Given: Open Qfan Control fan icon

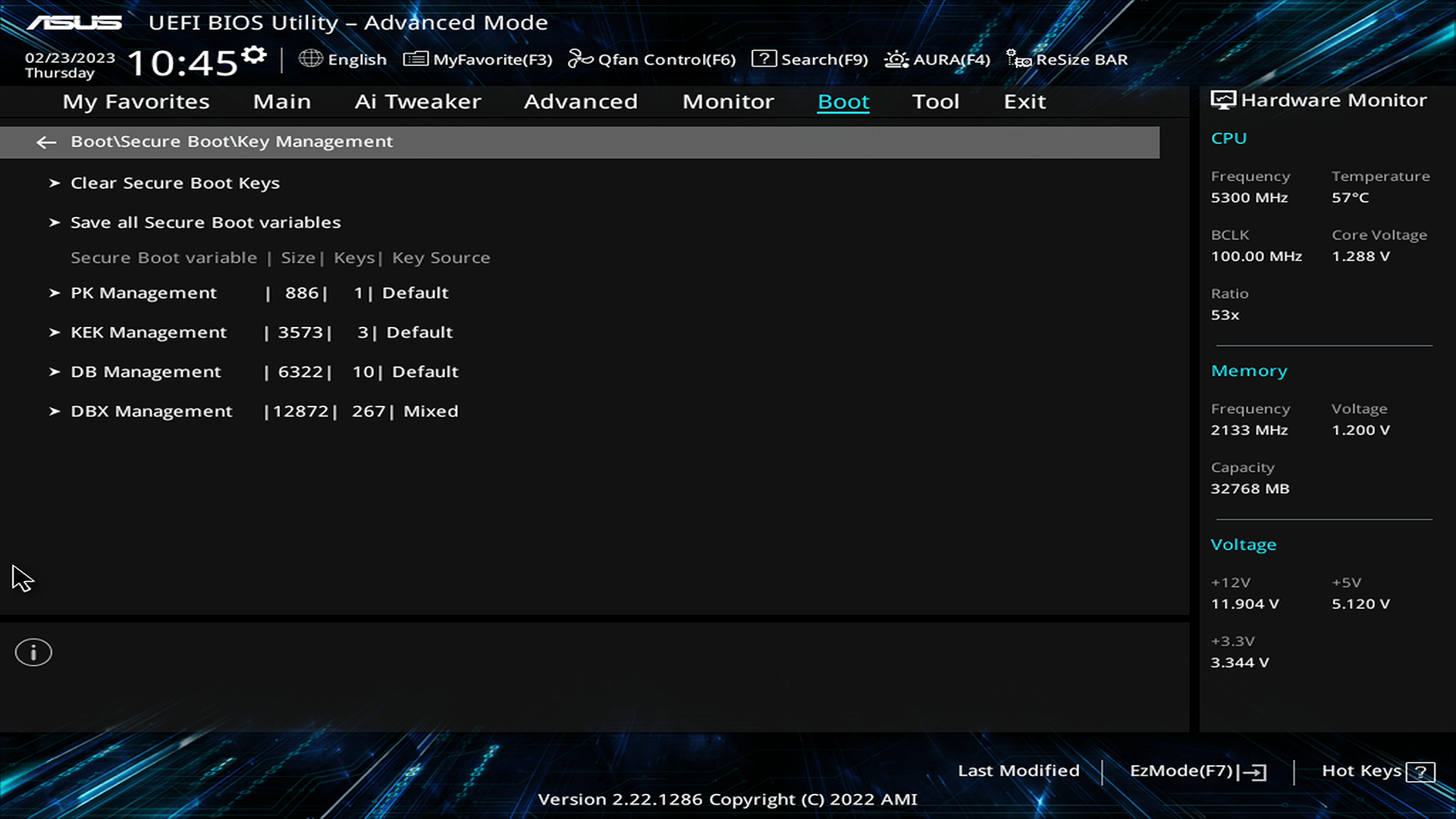Looking at the screenshot, I should [580, 59].
